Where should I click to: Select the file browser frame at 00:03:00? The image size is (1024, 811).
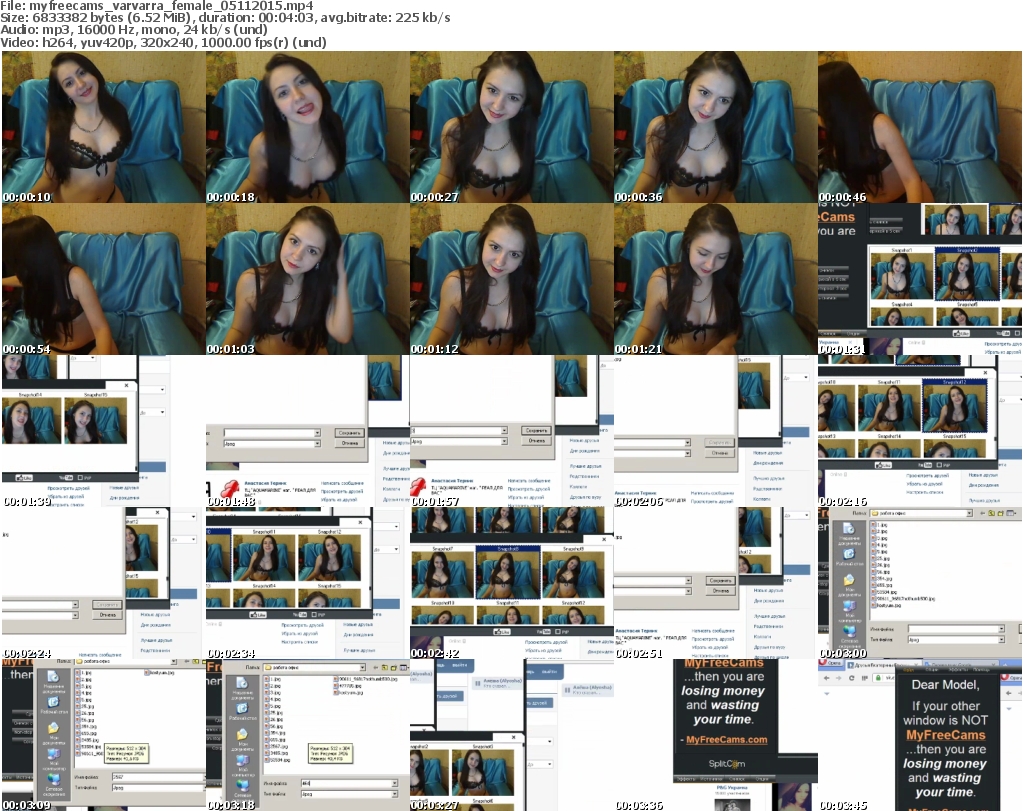(920, 584)
